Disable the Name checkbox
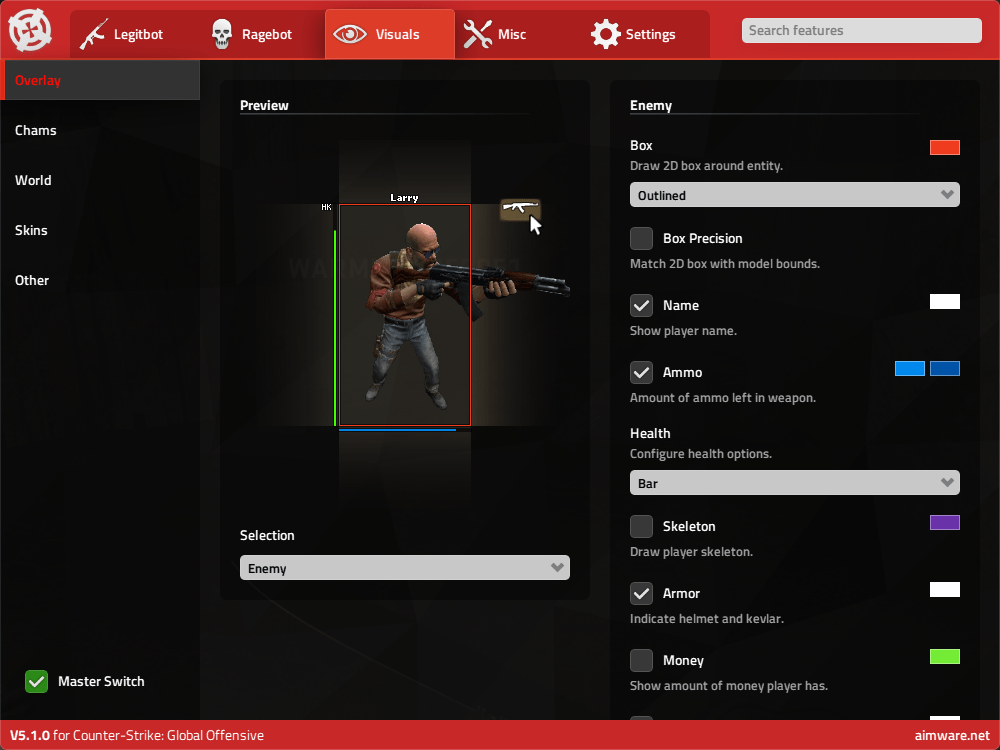 pyautogui.click(x=642, y=305)
